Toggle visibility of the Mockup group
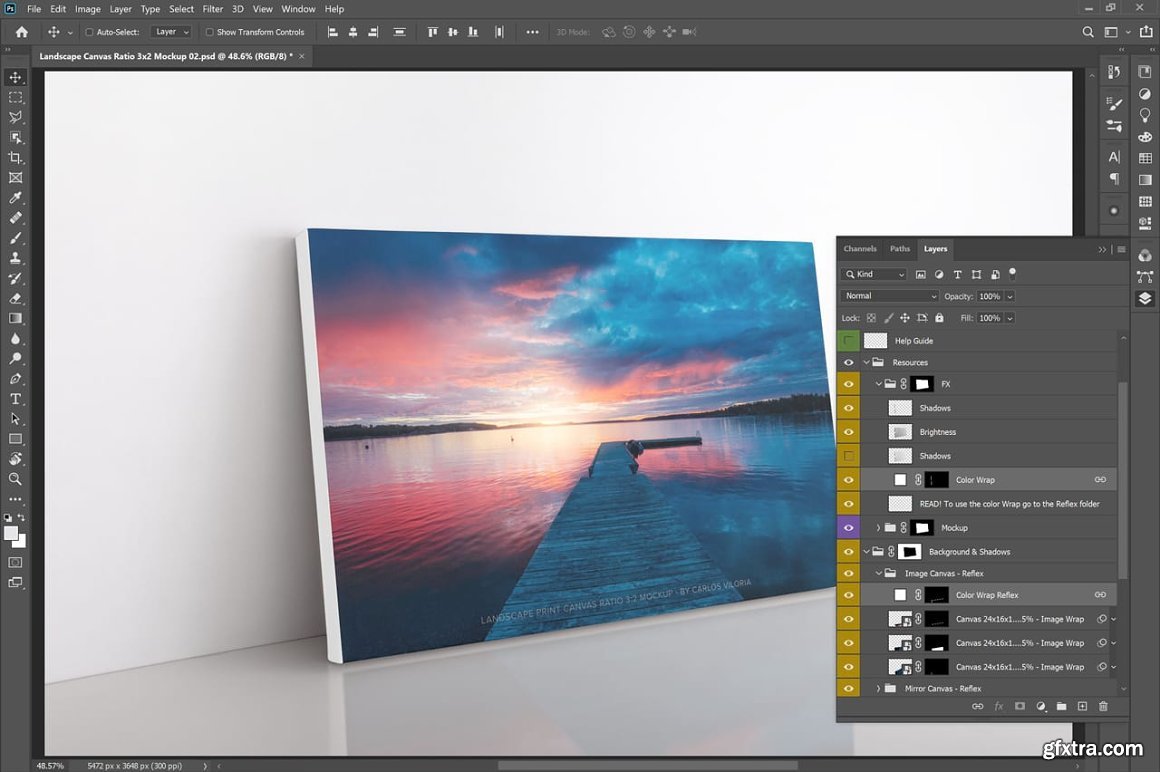This screenshot has width=1160, height=772. (848, 528)
